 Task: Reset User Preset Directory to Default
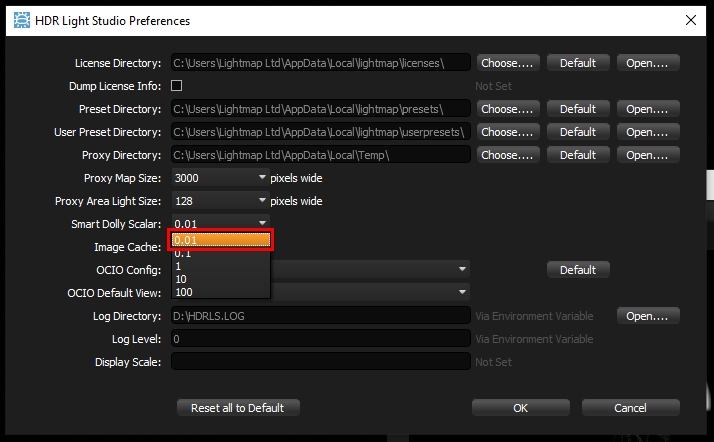tap(578, 132)
